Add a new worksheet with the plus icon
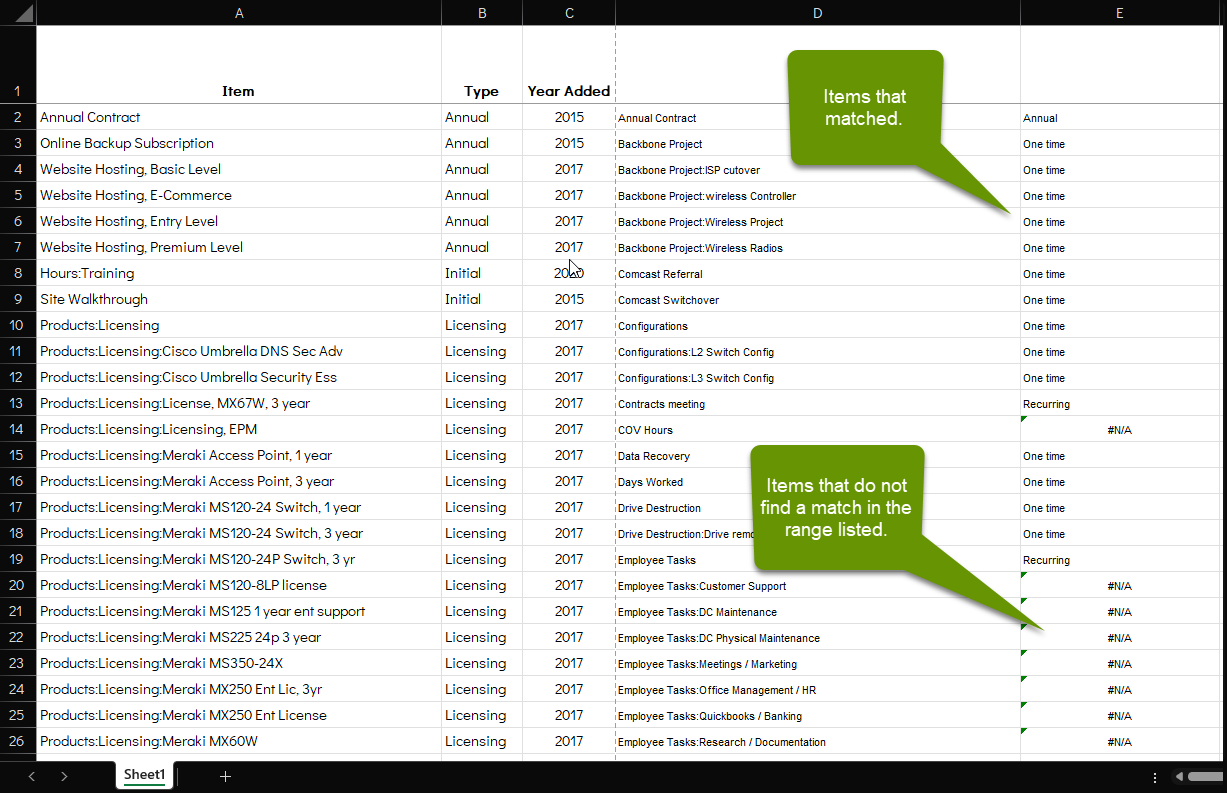 [225, 775]
